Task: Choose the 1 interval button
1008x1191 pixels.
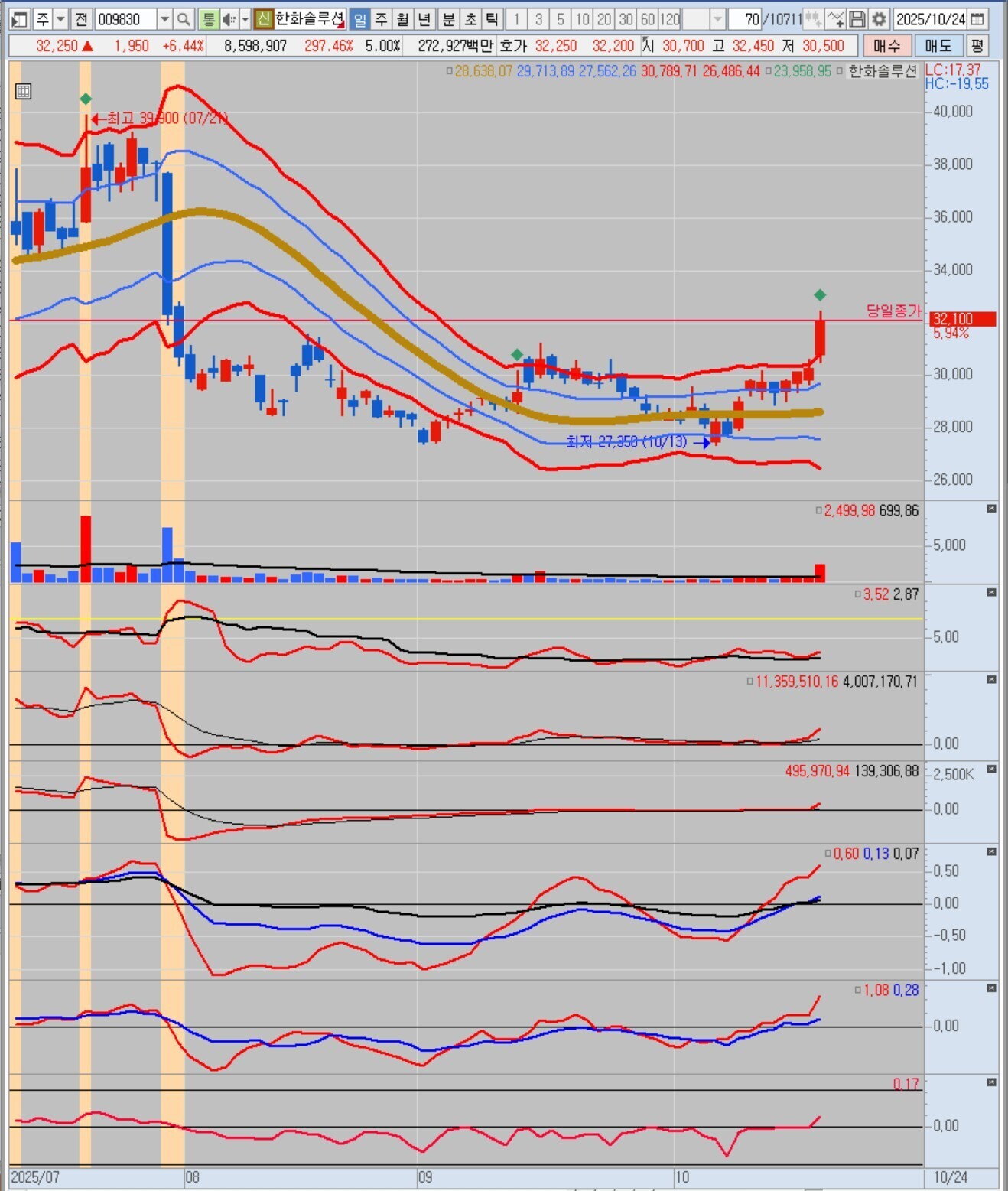Action: 516,19
